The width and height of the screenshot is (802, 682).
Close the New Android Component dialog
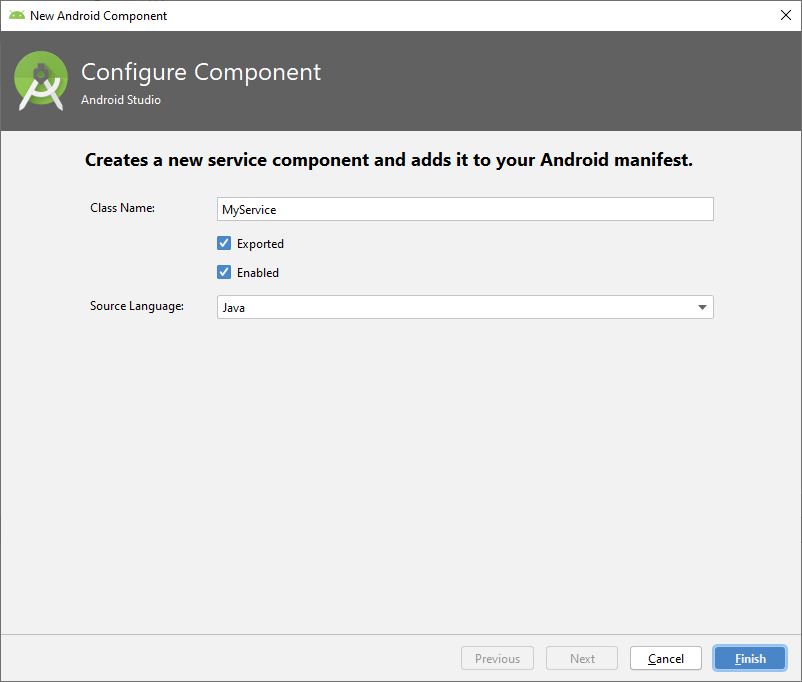785,15
